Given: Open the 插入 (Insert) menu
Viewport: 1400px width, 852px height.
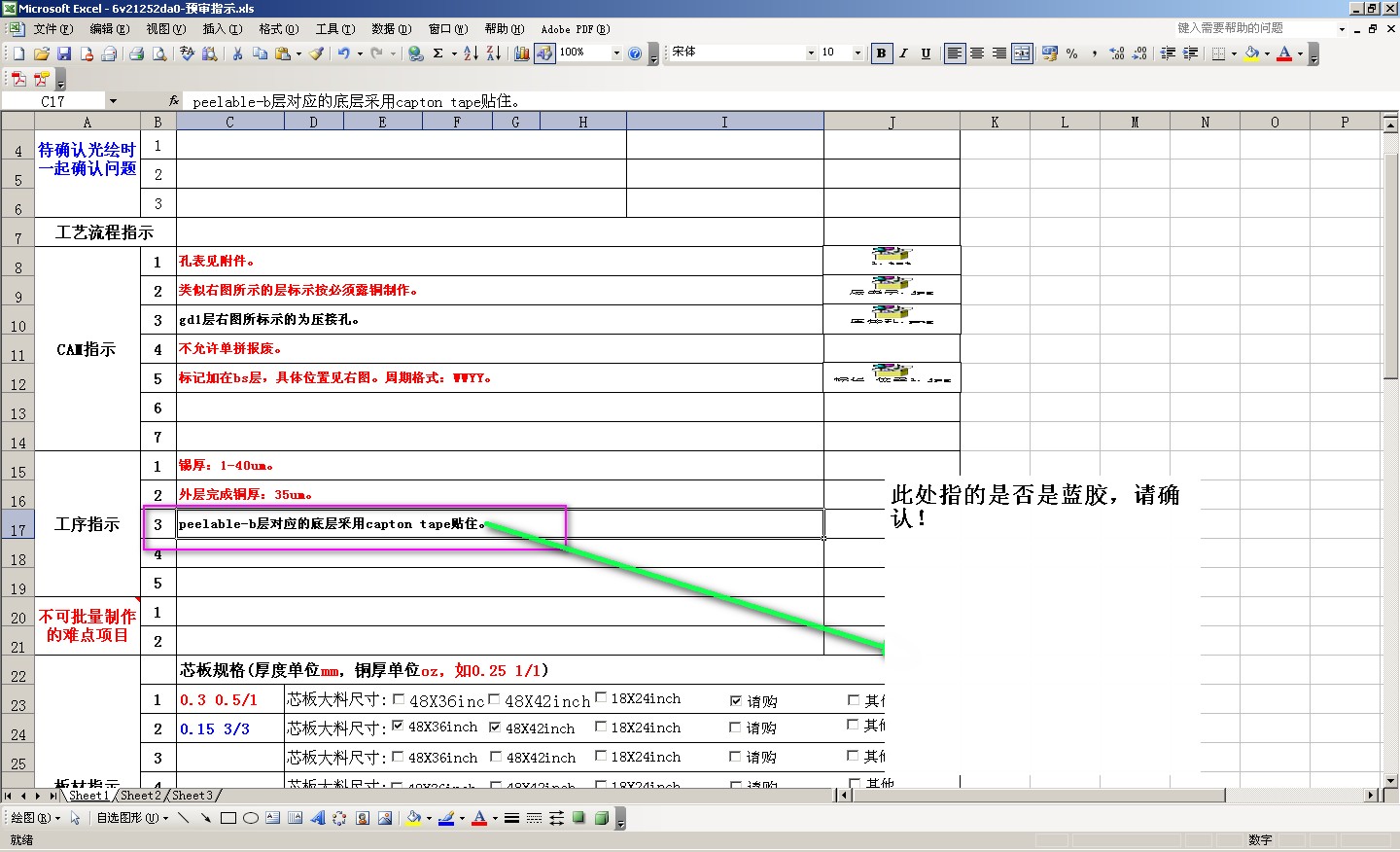Looking at the screenshot, I should click(222, 29).
